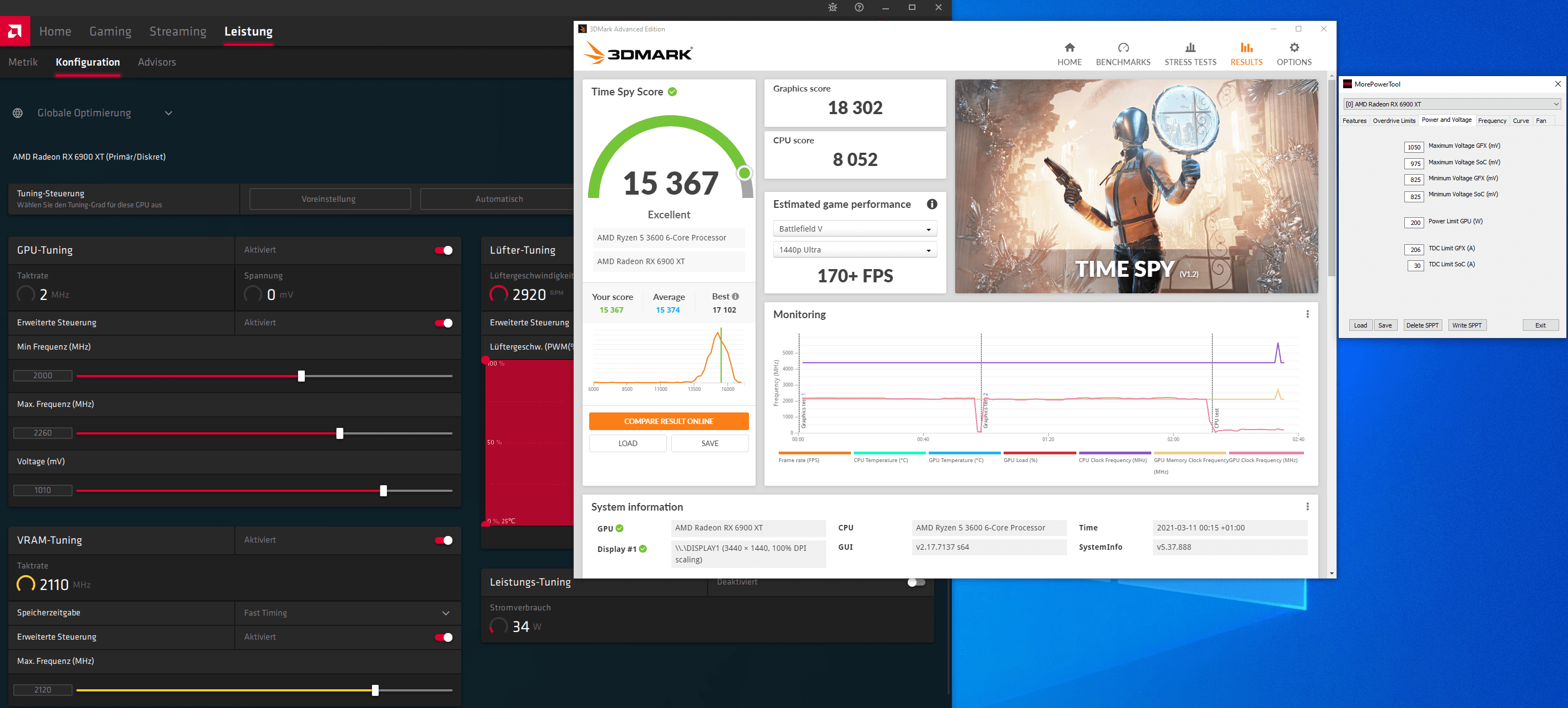Screen dimensions: 1568x708
Task: Click the MorePowerTool window icon
Action: [1348, 84]
